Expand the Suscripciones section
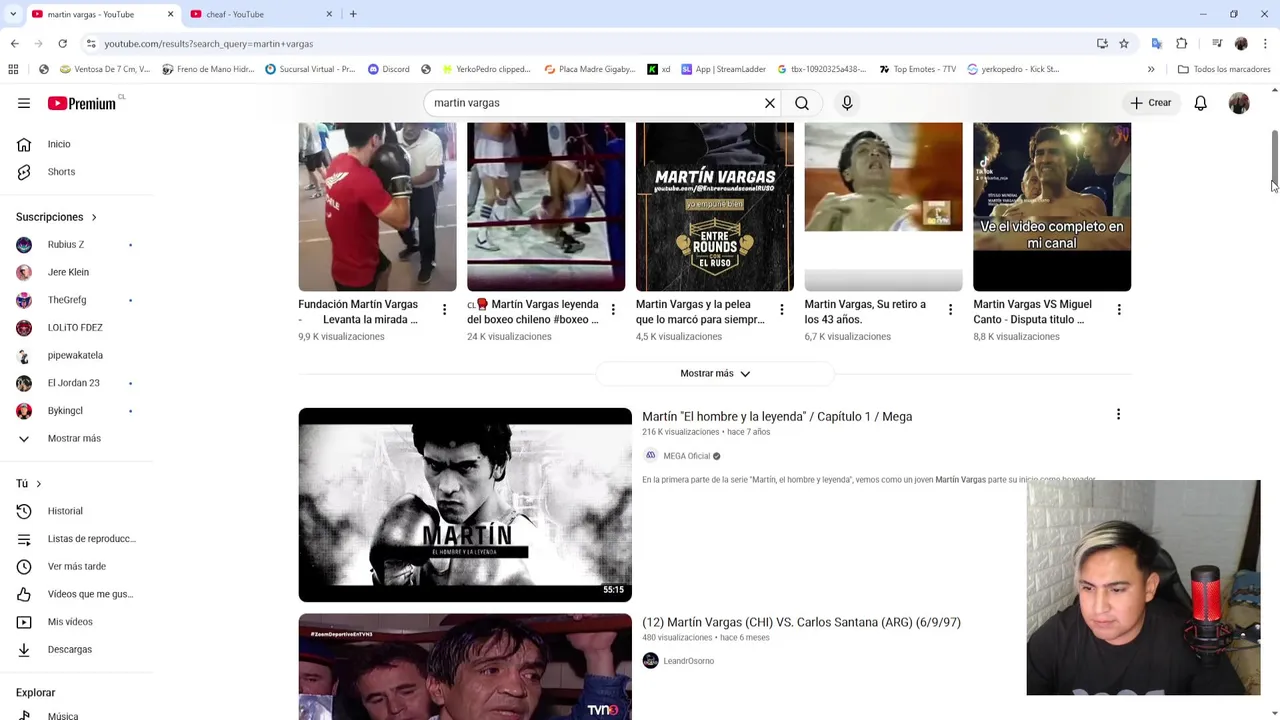 (56, 217)
